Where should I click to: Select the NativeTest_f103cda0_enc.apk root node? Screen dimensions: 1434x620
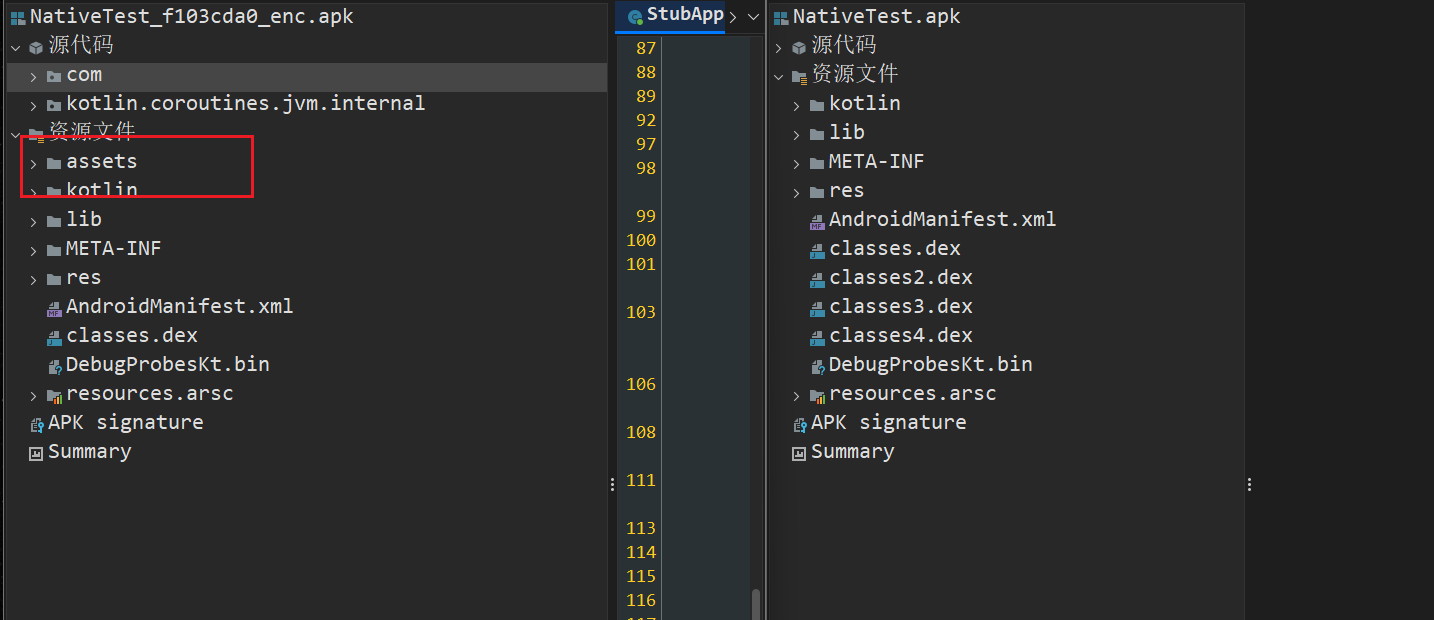pyautogui.click(x=191, y=17)
